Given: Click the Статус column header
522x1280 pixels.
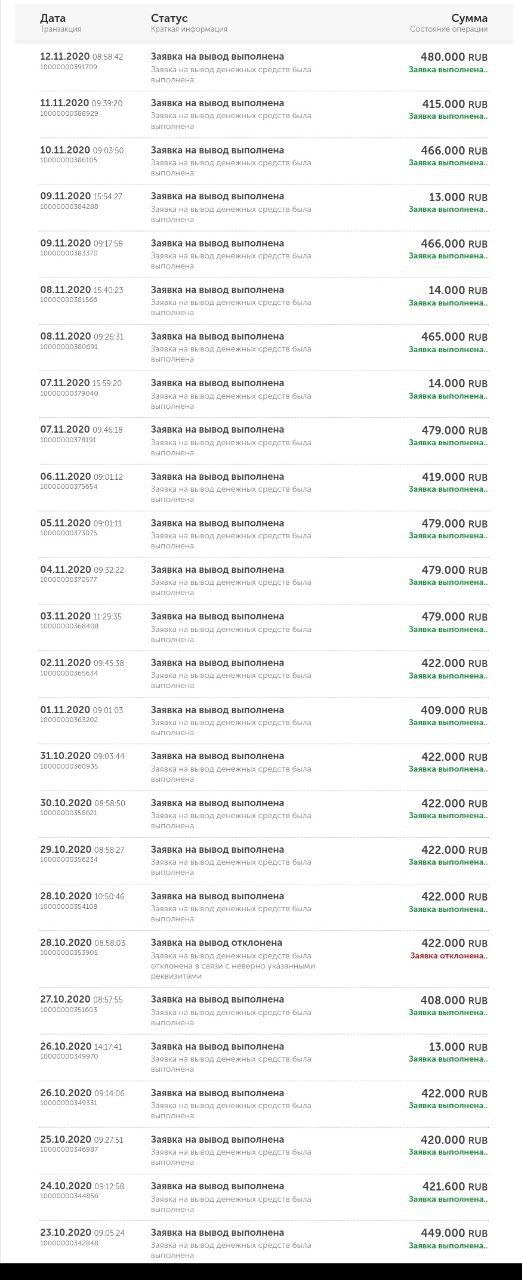Looking at the screenshot, I should 169,18.
